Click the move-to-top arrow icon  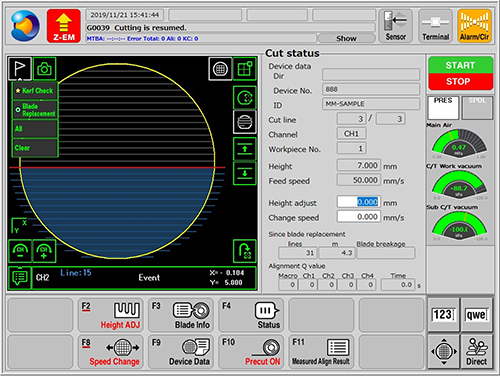[245, 149]
